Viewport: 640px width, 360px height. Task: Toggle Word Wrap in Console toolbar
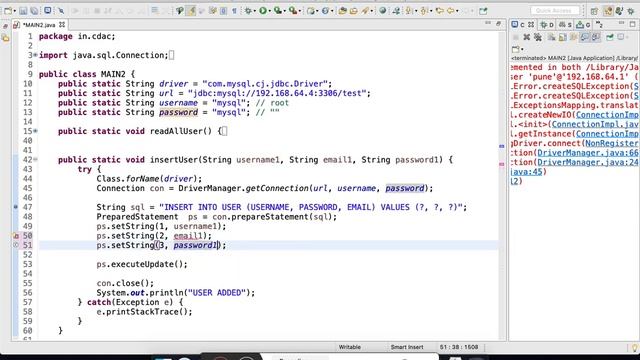[x=573, y=37]
